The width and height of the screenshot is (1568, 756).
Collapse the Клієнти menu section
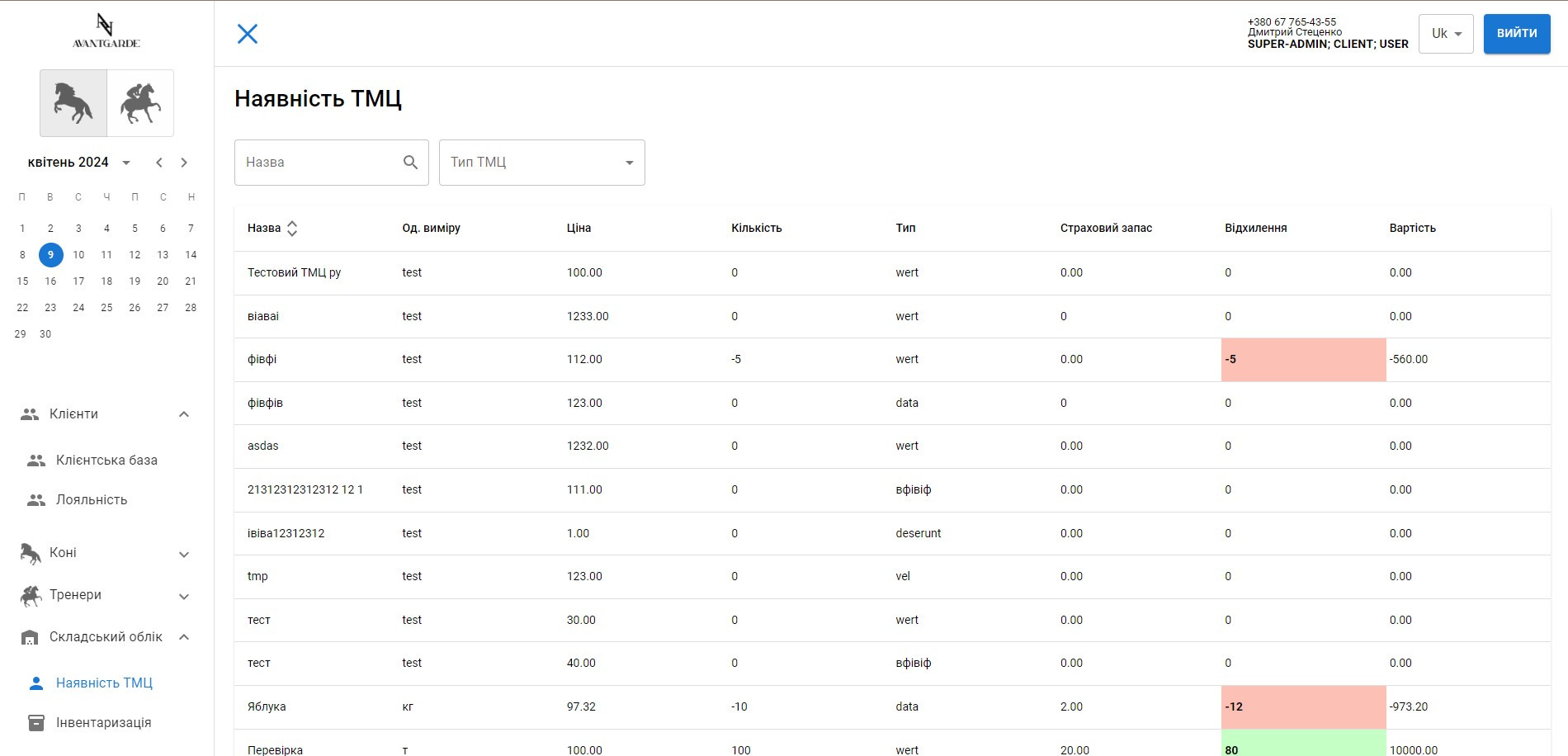tap(184, 414)
